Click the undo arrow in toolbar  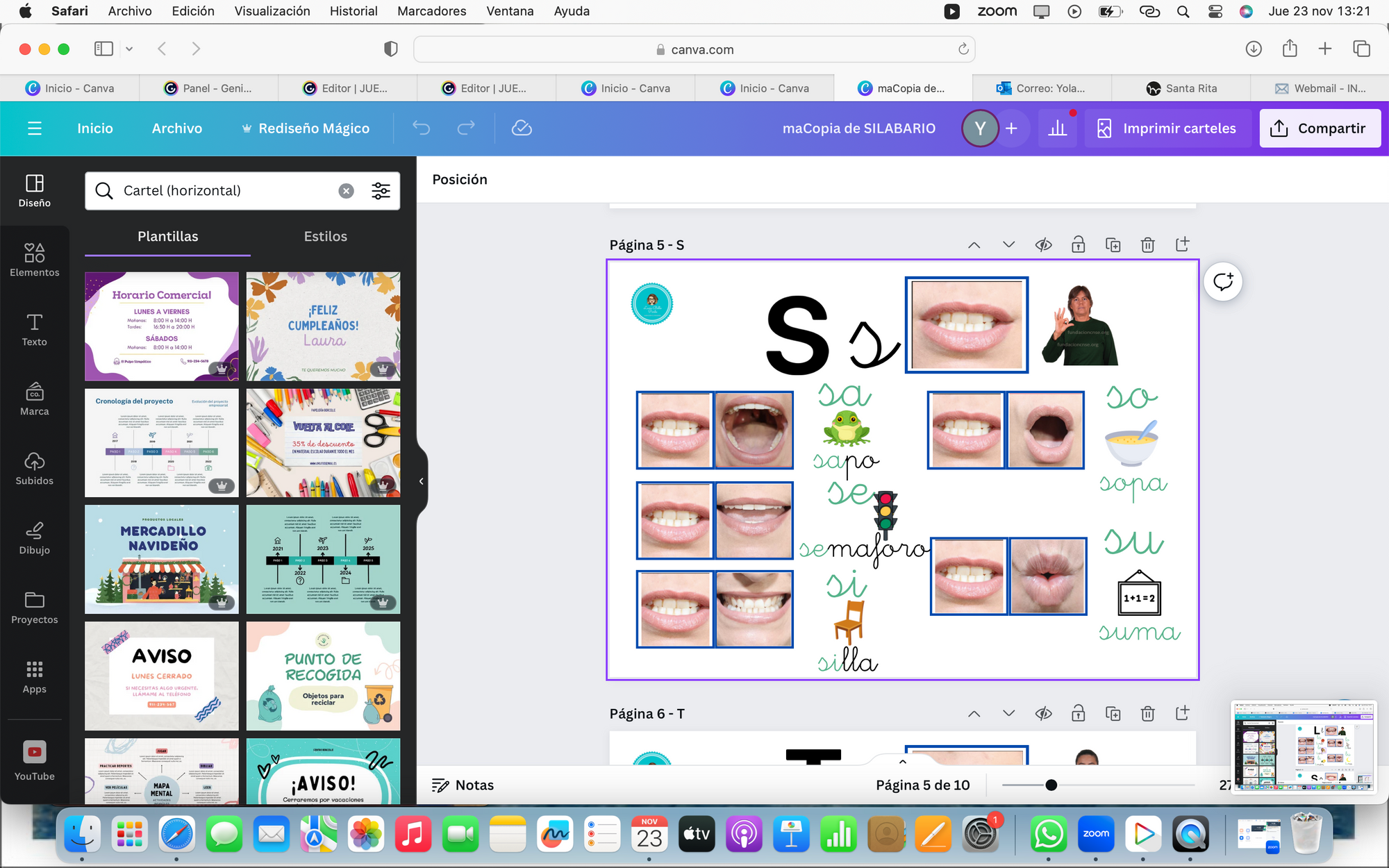click(x=421, y=128)
